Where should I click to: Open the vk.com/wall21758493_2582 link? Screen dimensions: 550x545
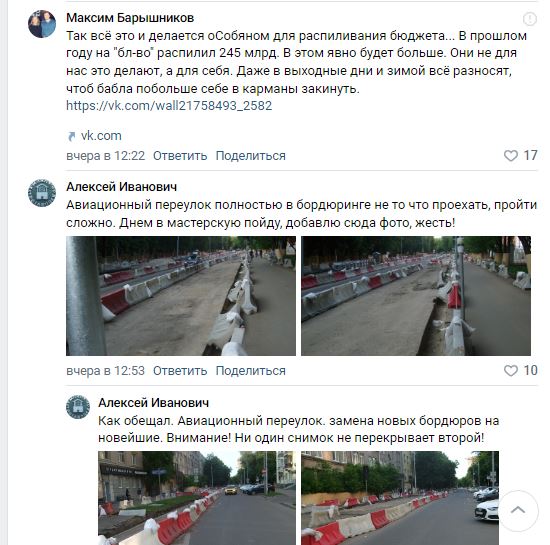tap(169, 106)
